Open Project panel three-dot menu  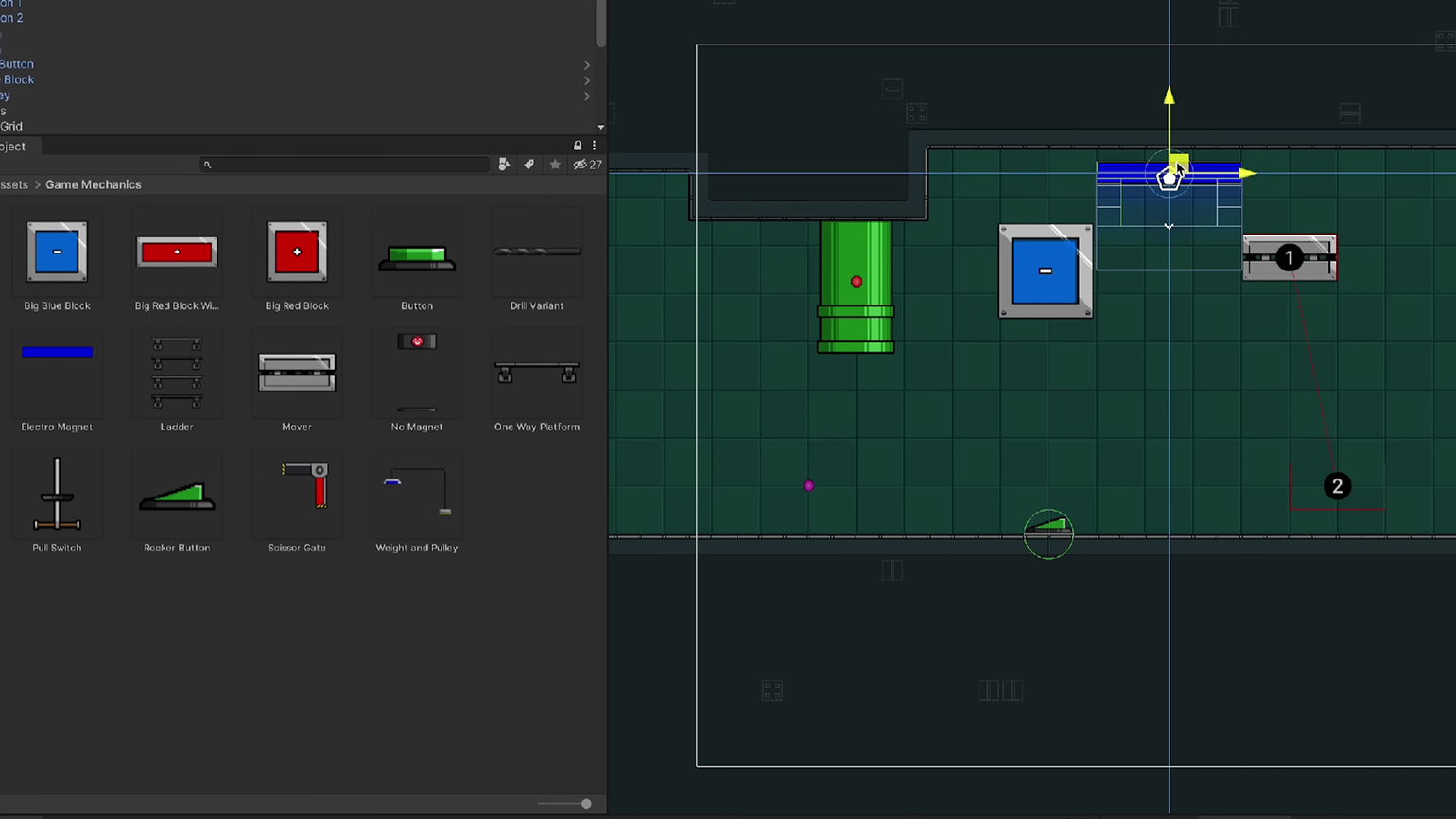click(x=595, y=146)
